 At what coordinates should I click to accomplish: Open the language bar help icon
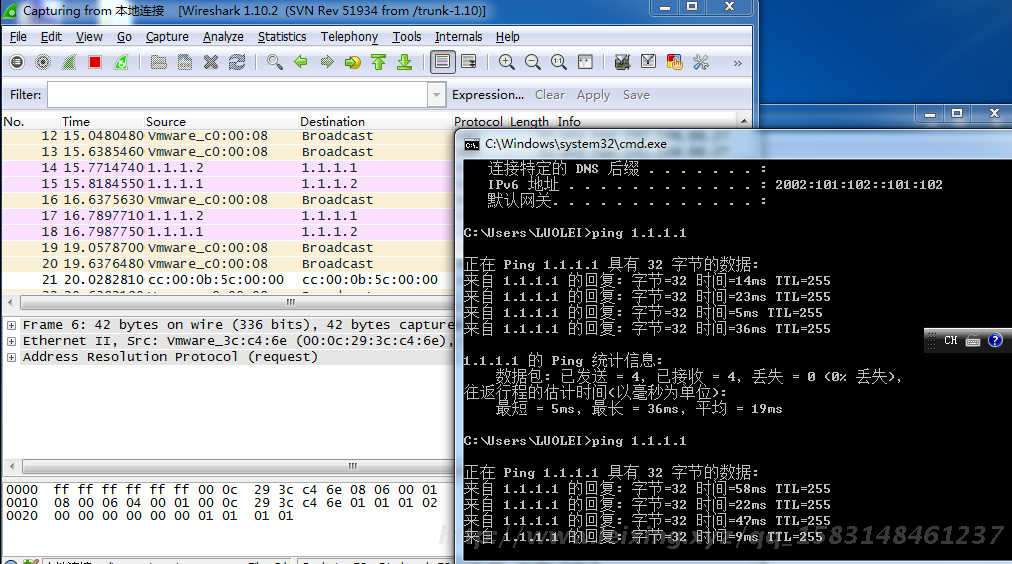click(995, 340)
